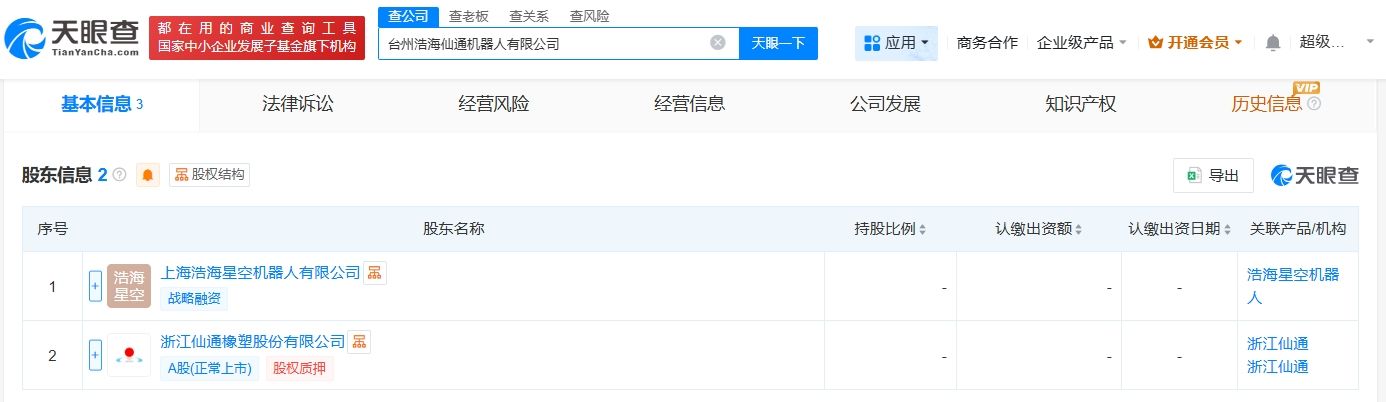Click the red promotional banner in header
This screenshot has height=402, width=1386.
(257, 38)
